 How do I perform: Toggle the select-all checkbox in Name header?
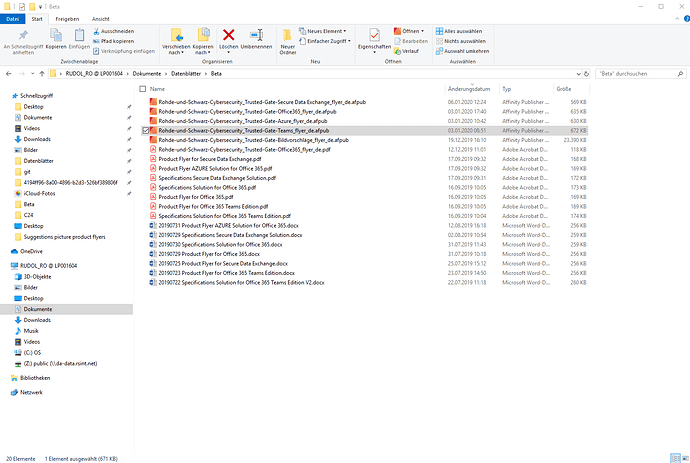[x=143, y=89]
